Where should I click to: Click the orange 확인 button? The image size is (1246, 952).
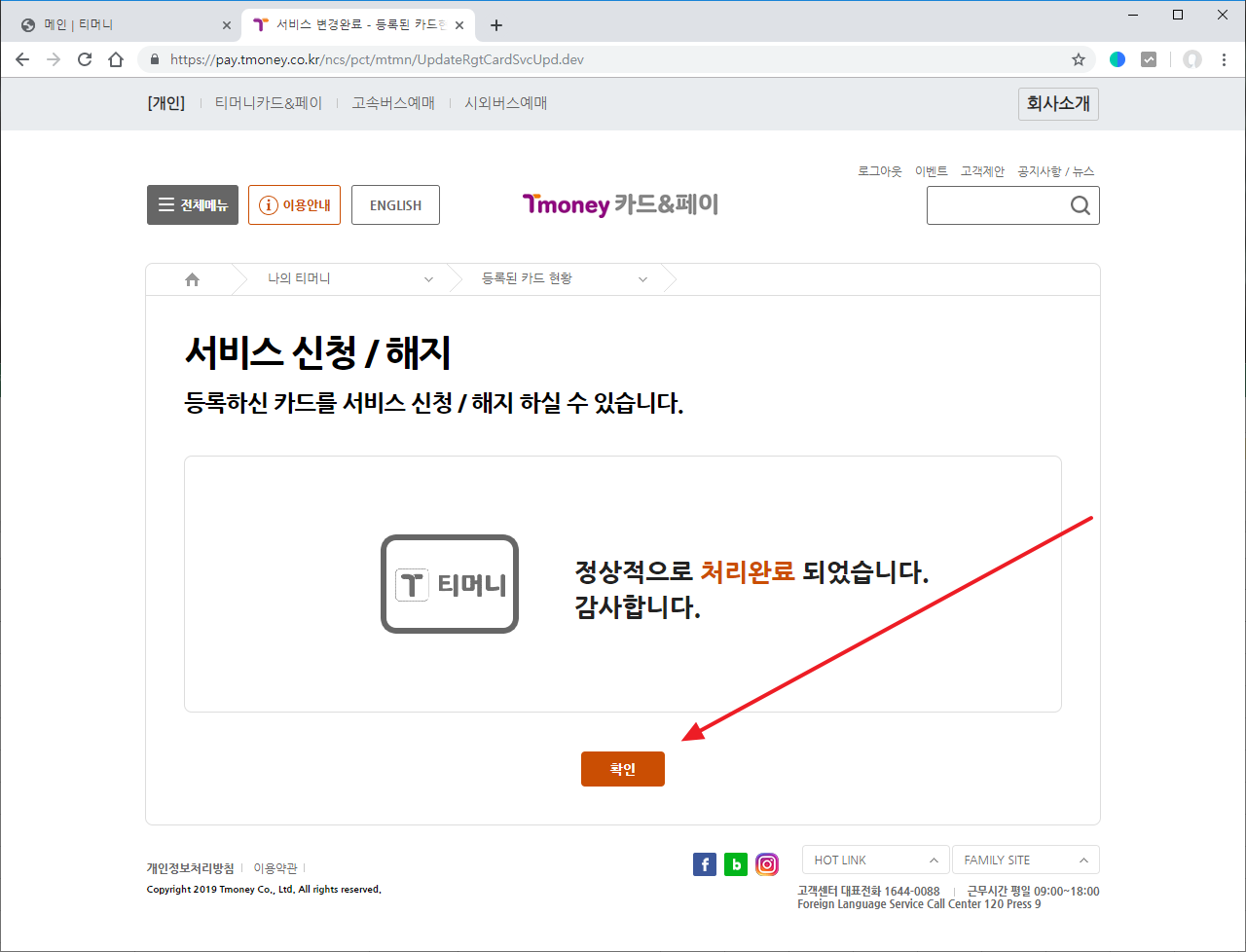pyautogui.click(x=623, y=769)
